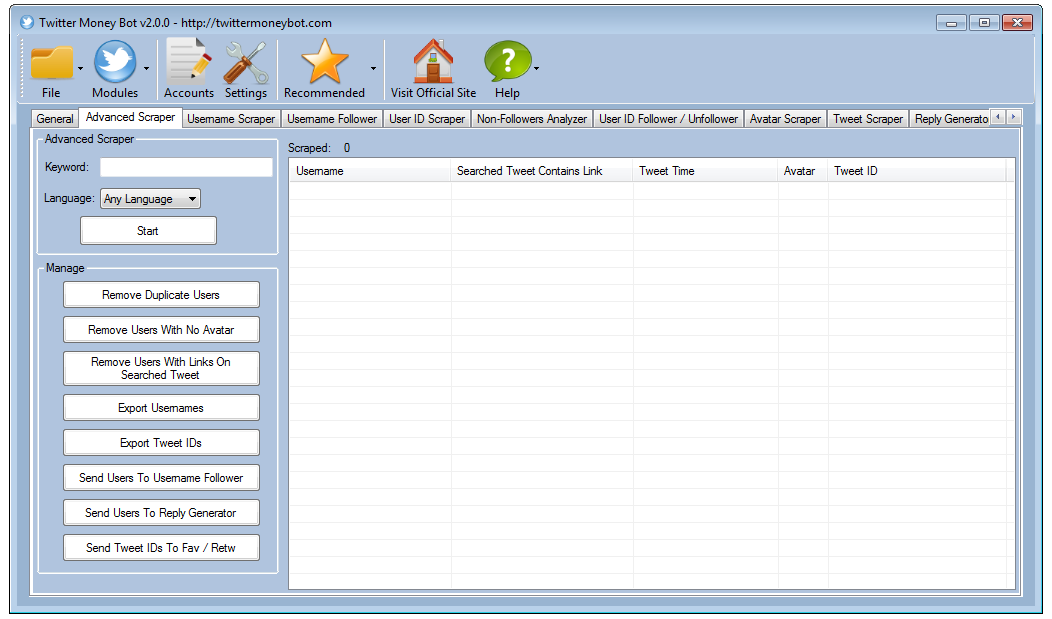Click Remove Users With No Avatar
The height and width of the screenshot is (619, 1052).
tap(161, 329)
